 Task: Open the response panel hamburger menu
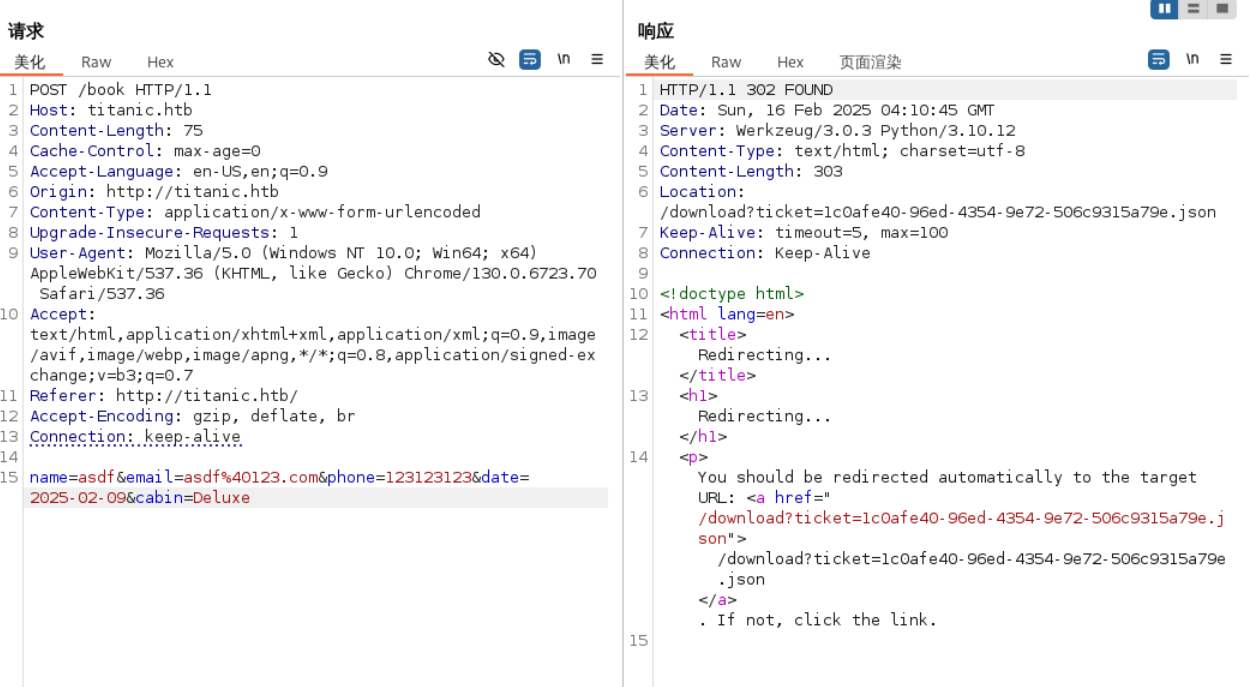[x=1226, y=60]
